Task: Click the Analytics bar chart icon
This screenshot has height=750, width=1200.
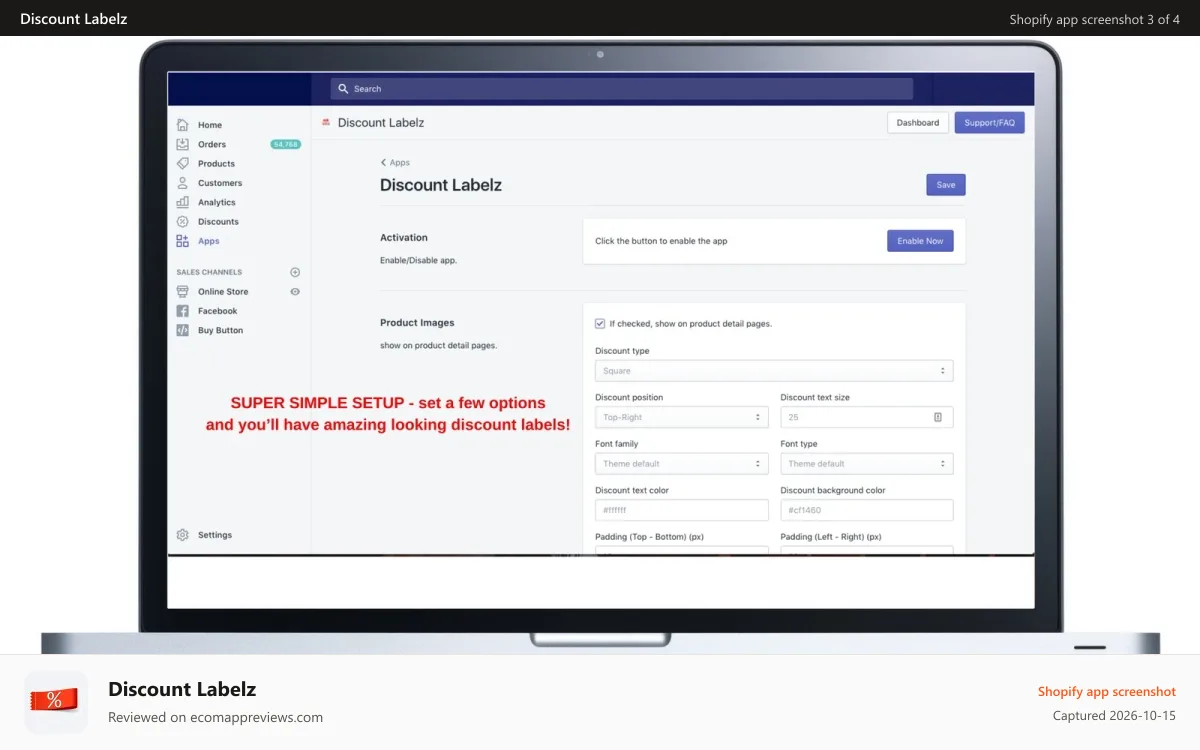Action: pos(182,202)
